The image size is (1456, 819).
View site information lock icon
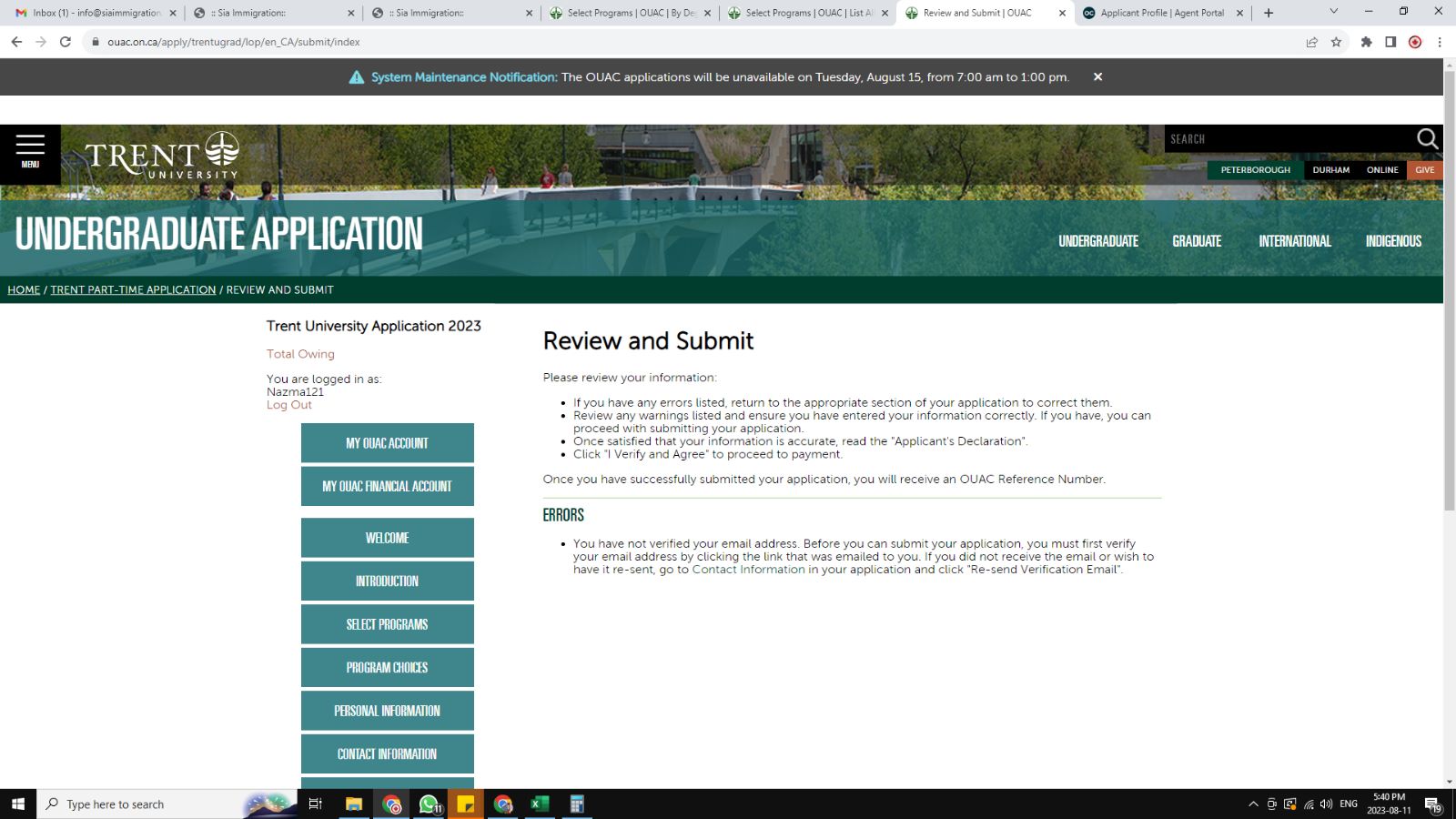95,42
